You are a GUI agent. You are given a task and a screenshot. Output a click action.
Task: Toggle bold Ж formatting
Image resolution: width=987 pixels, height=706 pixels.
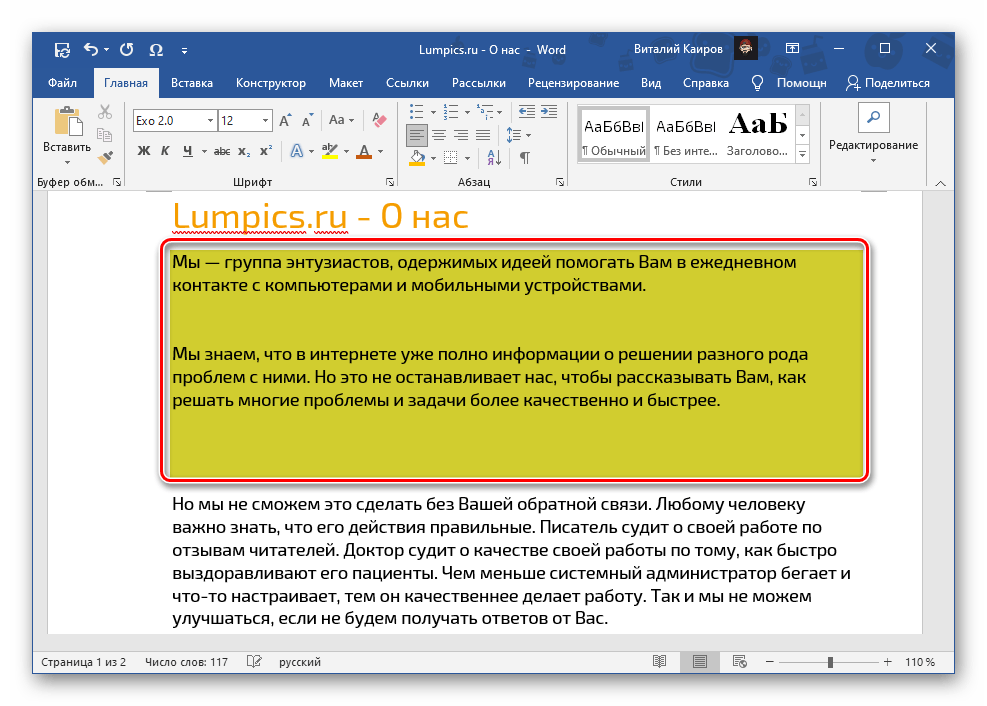click(144, 151)
